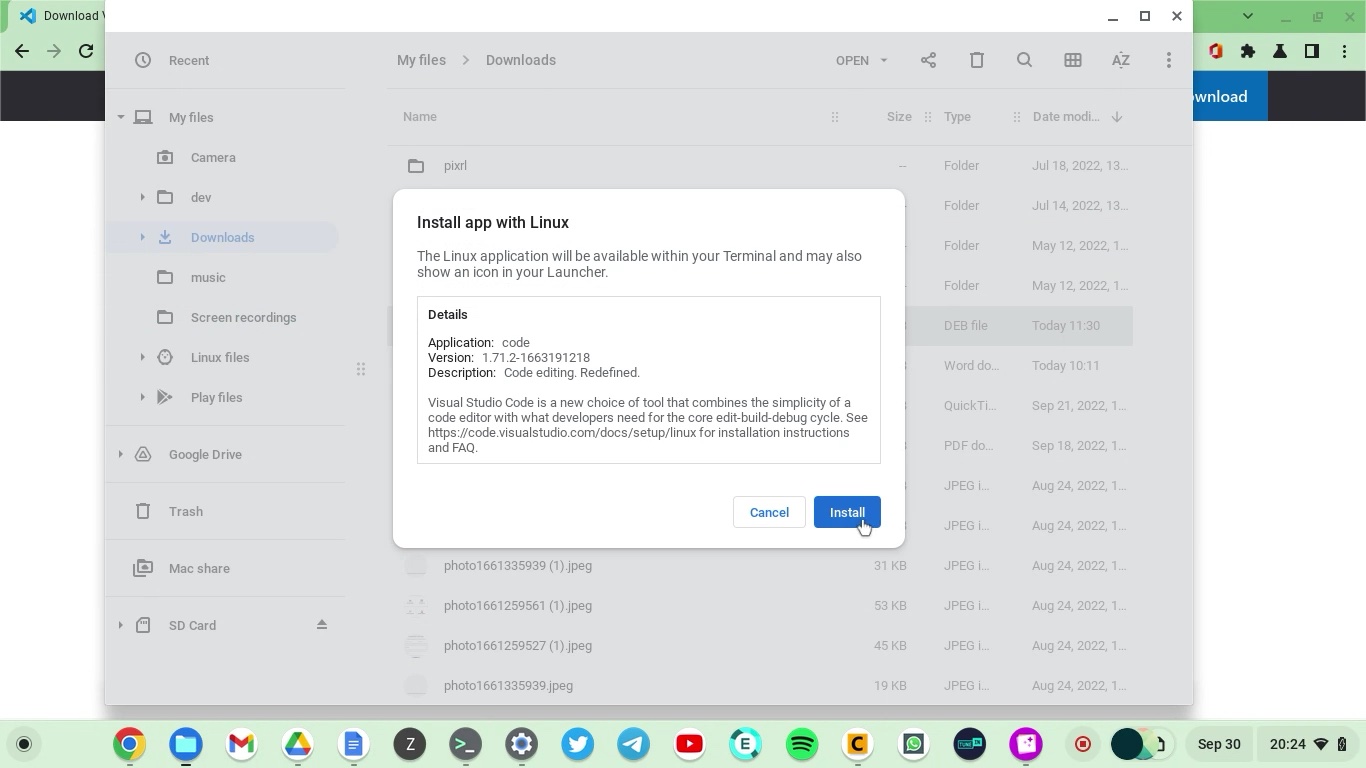
Task: Open the Chrome tab search chevron
Action: pyautogui.click(x=1248, y=16)
